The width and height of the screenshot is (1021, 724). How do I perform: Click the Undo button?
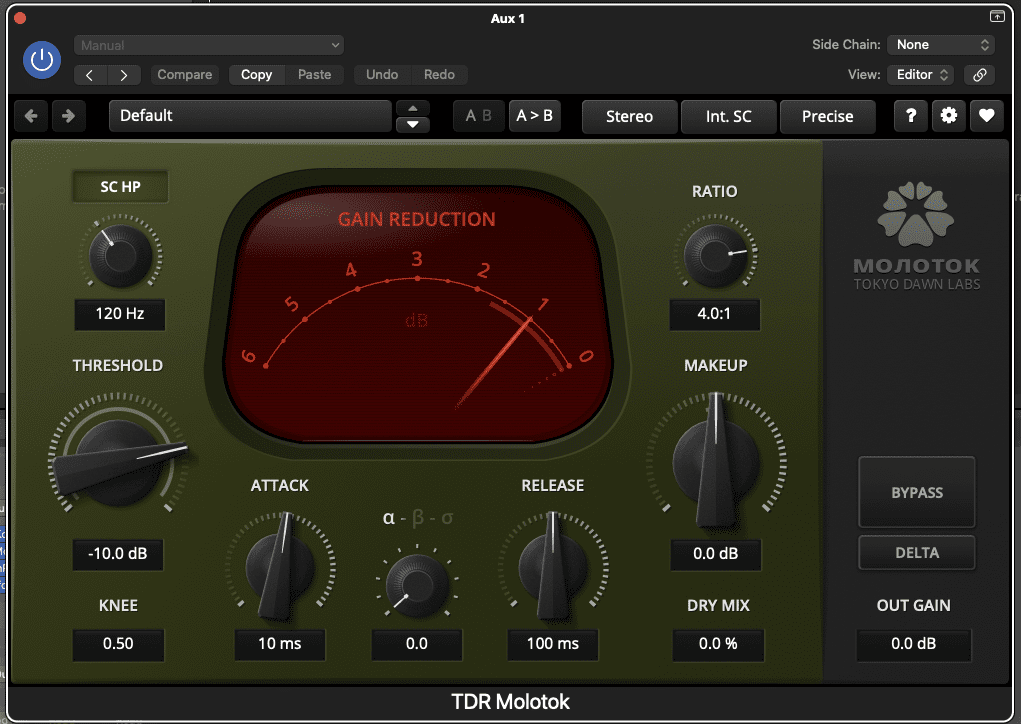[382, 75]
